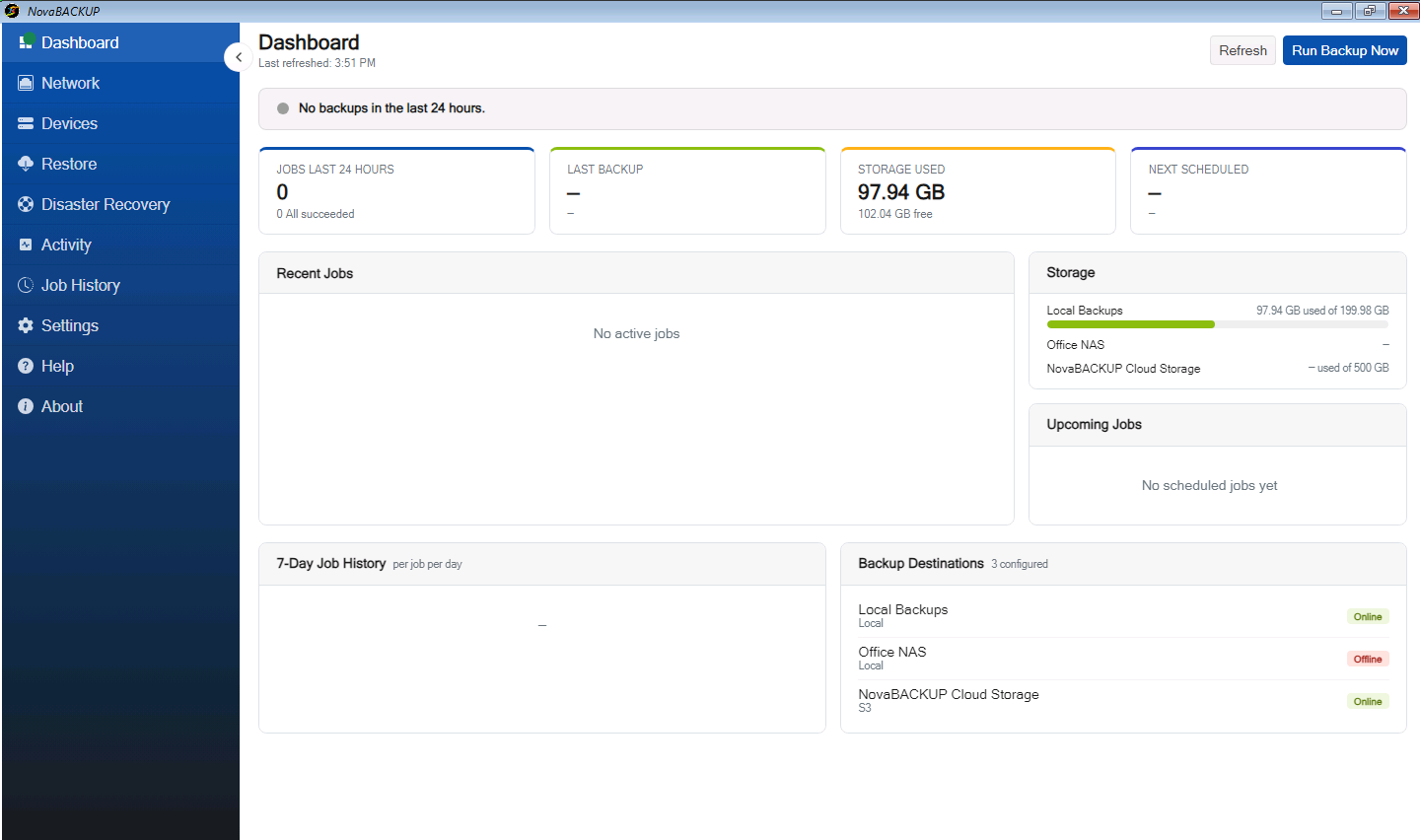Click Office NAS in Storage panel
This screenshot has height=840, width=1420.
coord(1076,345)
